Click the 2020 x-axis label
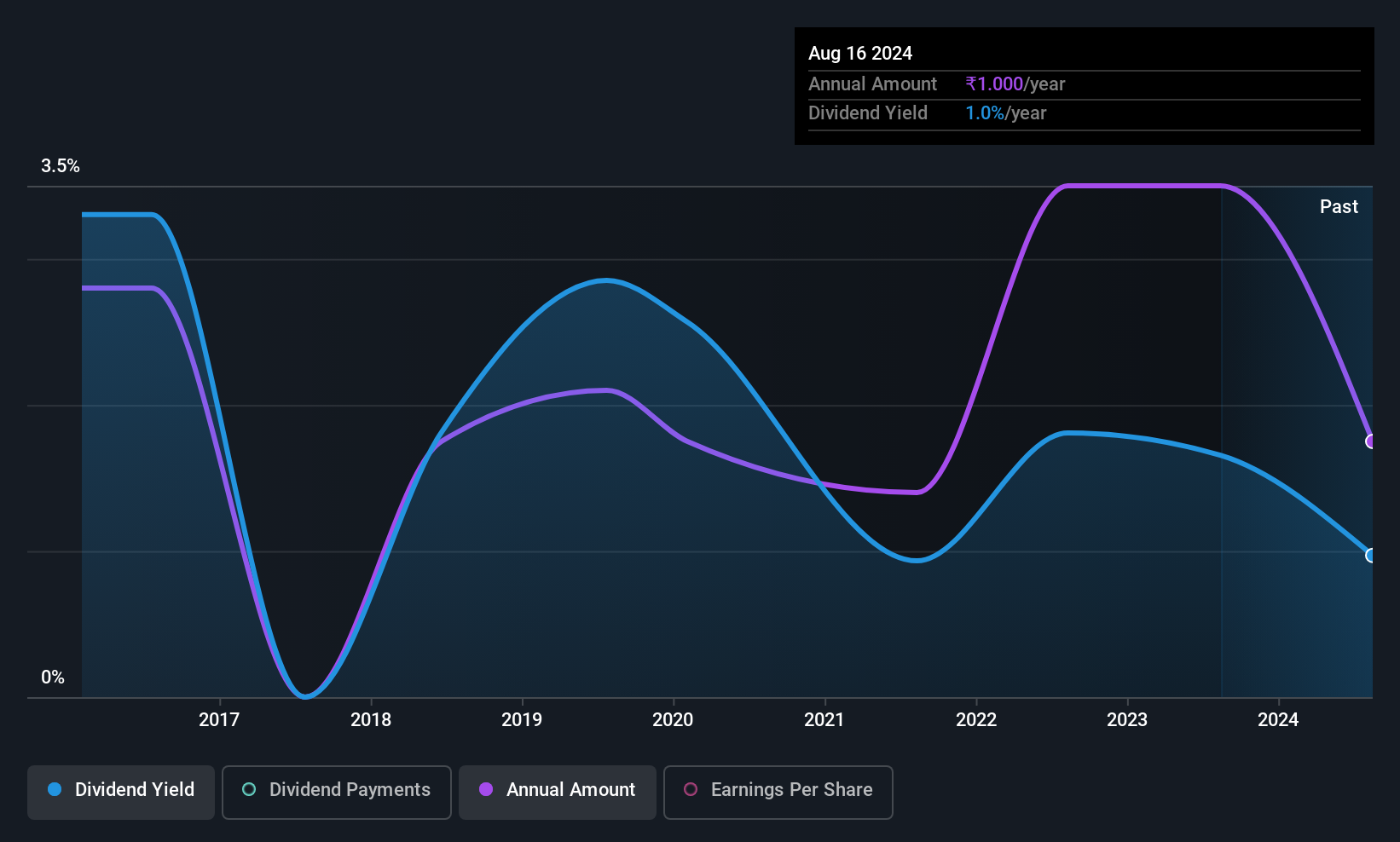The width and height of the screenshot is (1400, 842). point(673,720)
